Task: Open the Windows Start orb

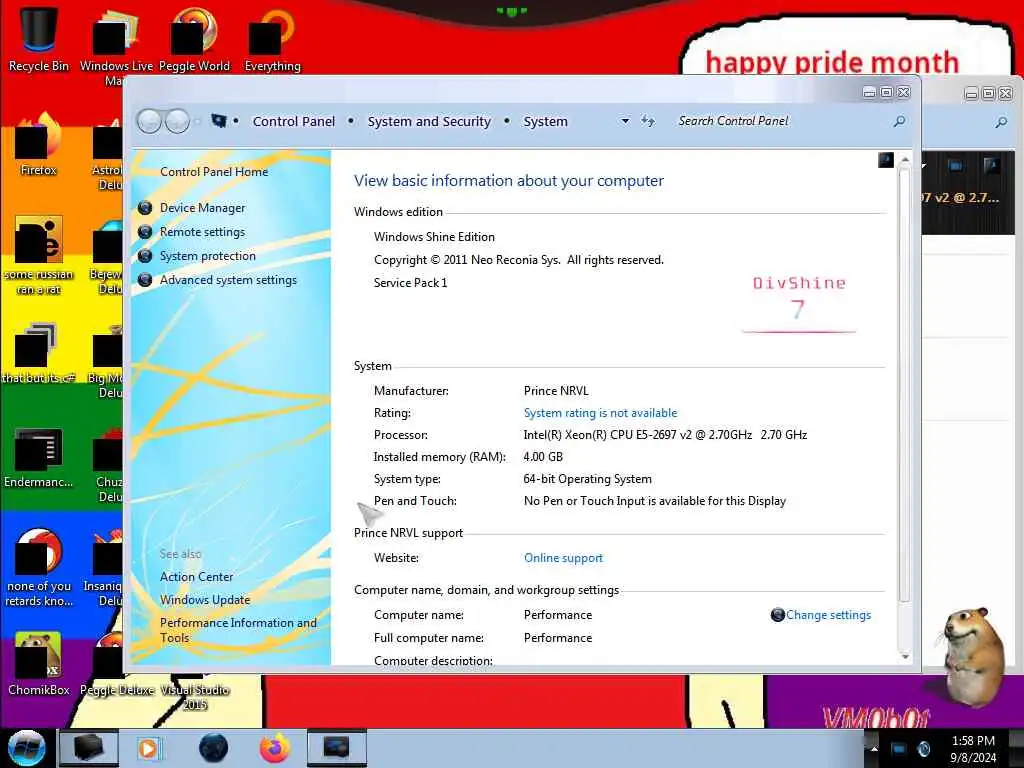Action: point(26,748)
